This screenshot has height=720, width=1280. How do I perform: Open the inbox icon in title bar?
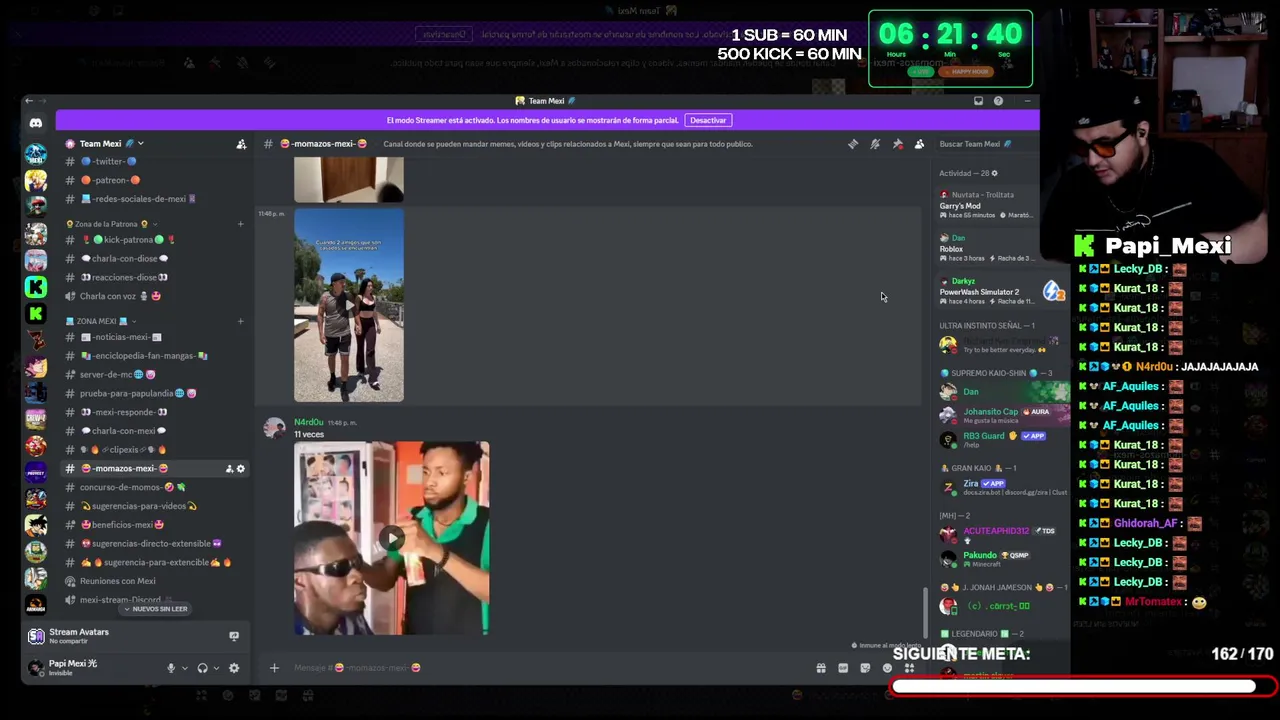(978, 101)
